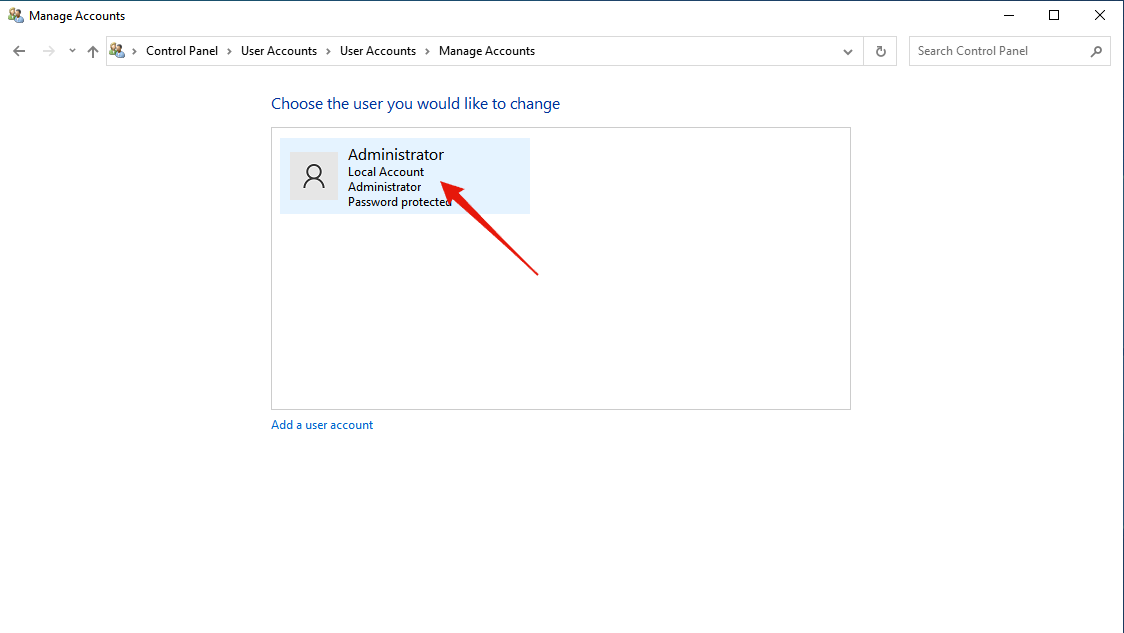The height and width of the screenshot is (633, 1124).
Task: Minimize the Manage Accounts window
Action: pos(1009,15)
